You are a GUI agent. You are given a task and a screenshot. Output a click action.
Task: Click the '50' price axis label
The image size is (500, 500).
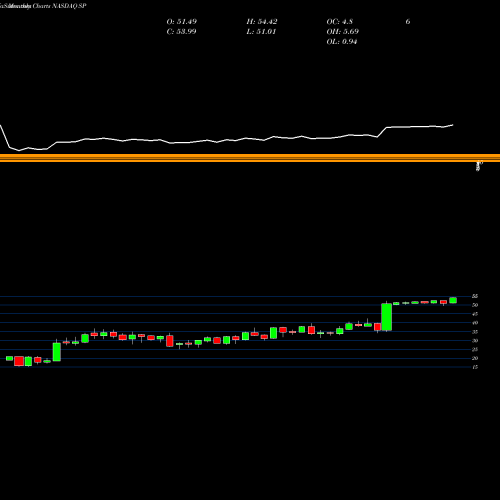[x=475, y=305]
